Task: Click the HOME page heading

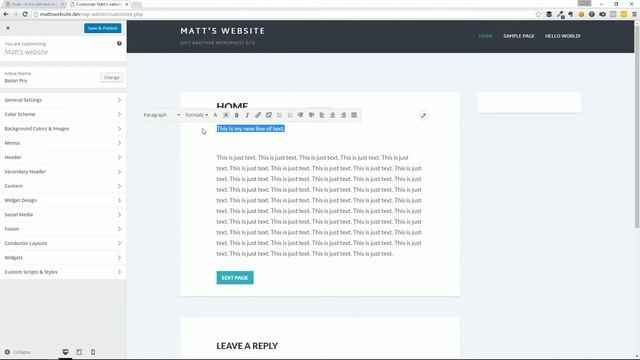Action: 232,106
